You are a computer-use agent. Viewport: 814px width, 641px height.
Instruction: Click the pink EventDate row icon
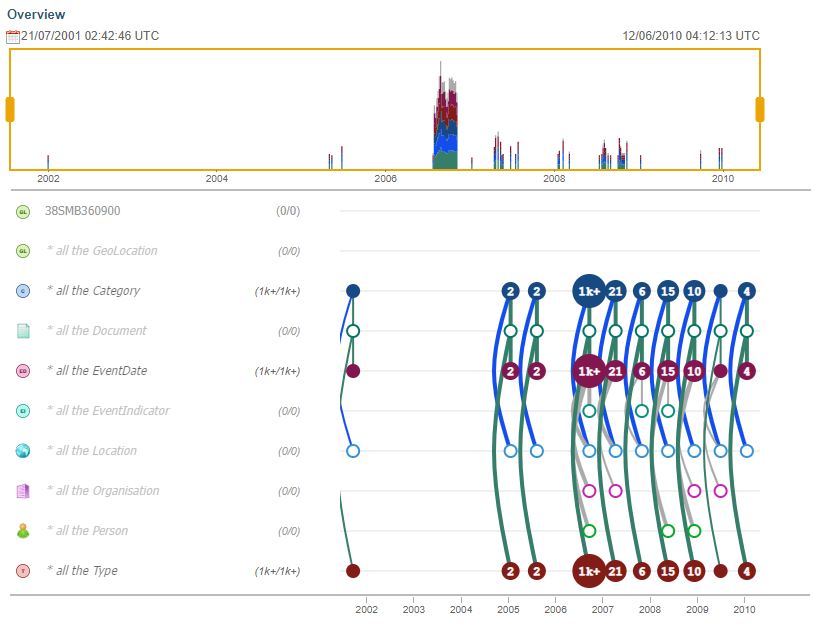(x=23, y=371)
